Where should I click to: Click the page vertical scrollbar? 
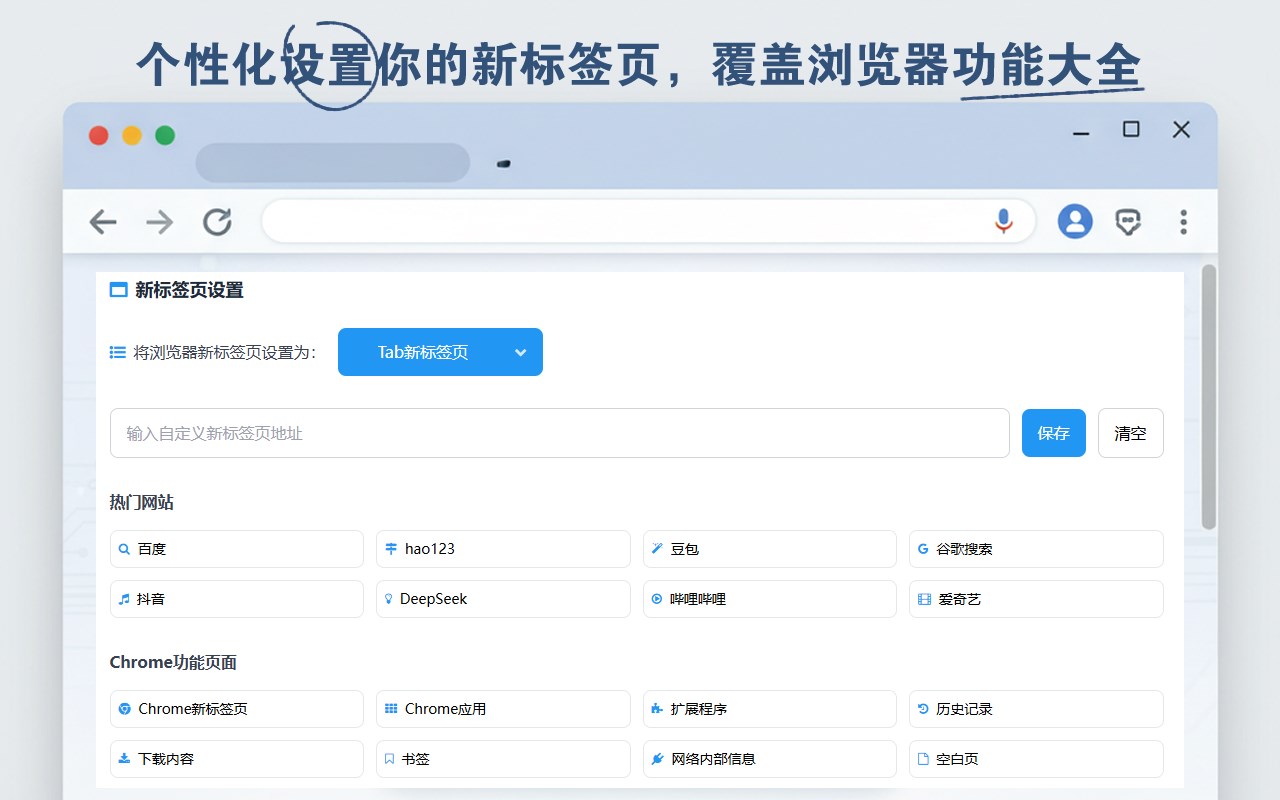(1209, 397)
